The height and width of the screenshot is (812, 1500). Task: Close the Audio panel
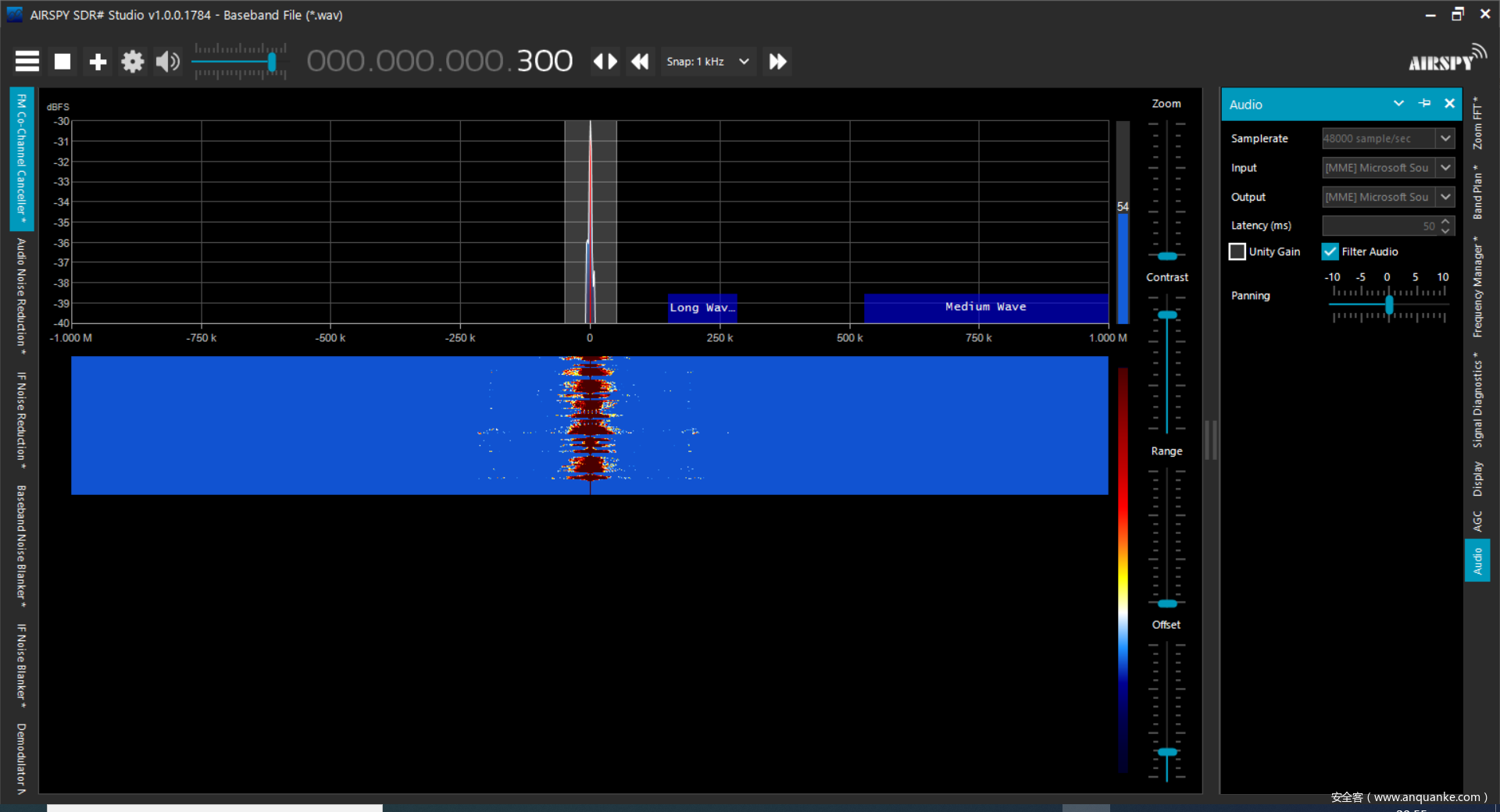point(1450,103)
